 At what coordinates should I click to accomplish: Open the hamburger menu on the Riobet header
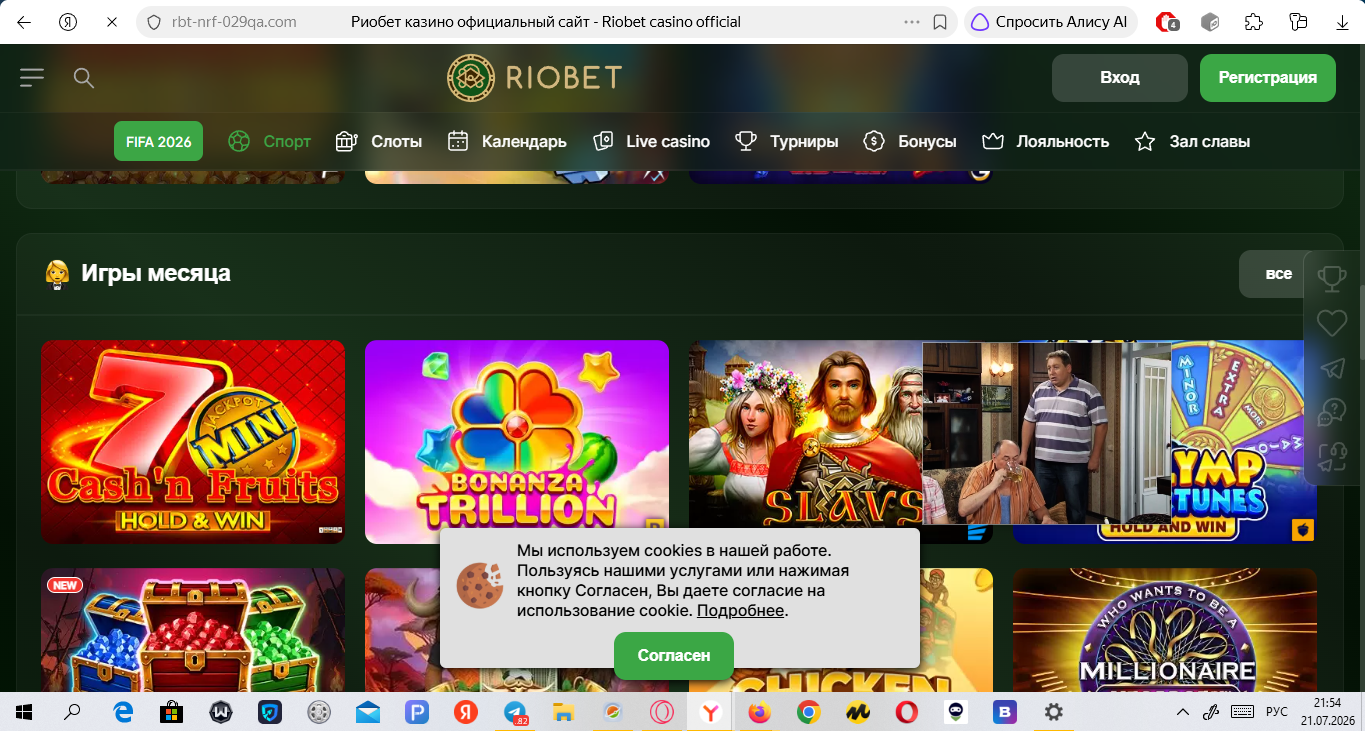32,77
